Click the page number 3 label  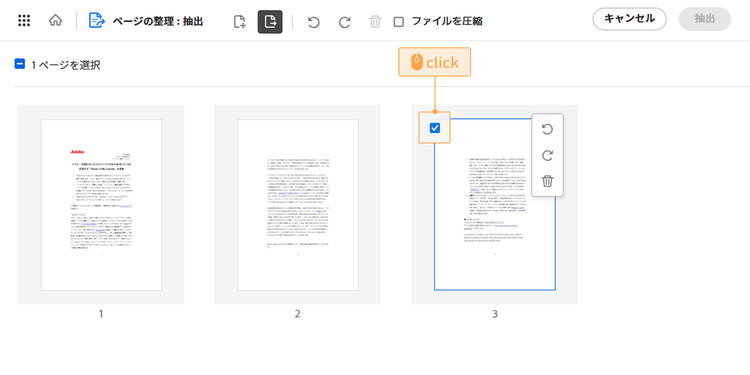click(495, 314)
